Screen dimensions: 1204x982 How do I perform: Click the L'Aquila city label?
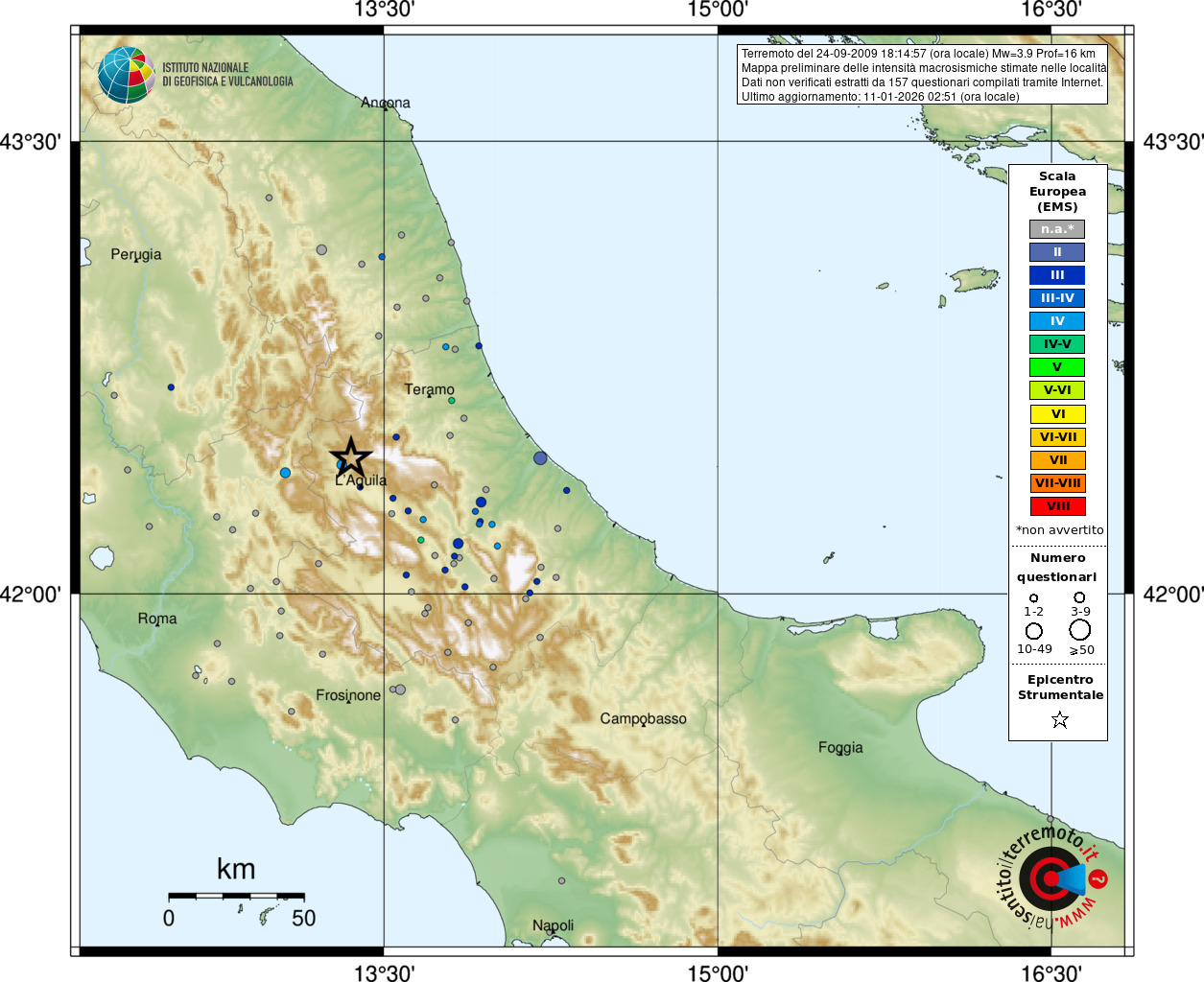(361, 480)
